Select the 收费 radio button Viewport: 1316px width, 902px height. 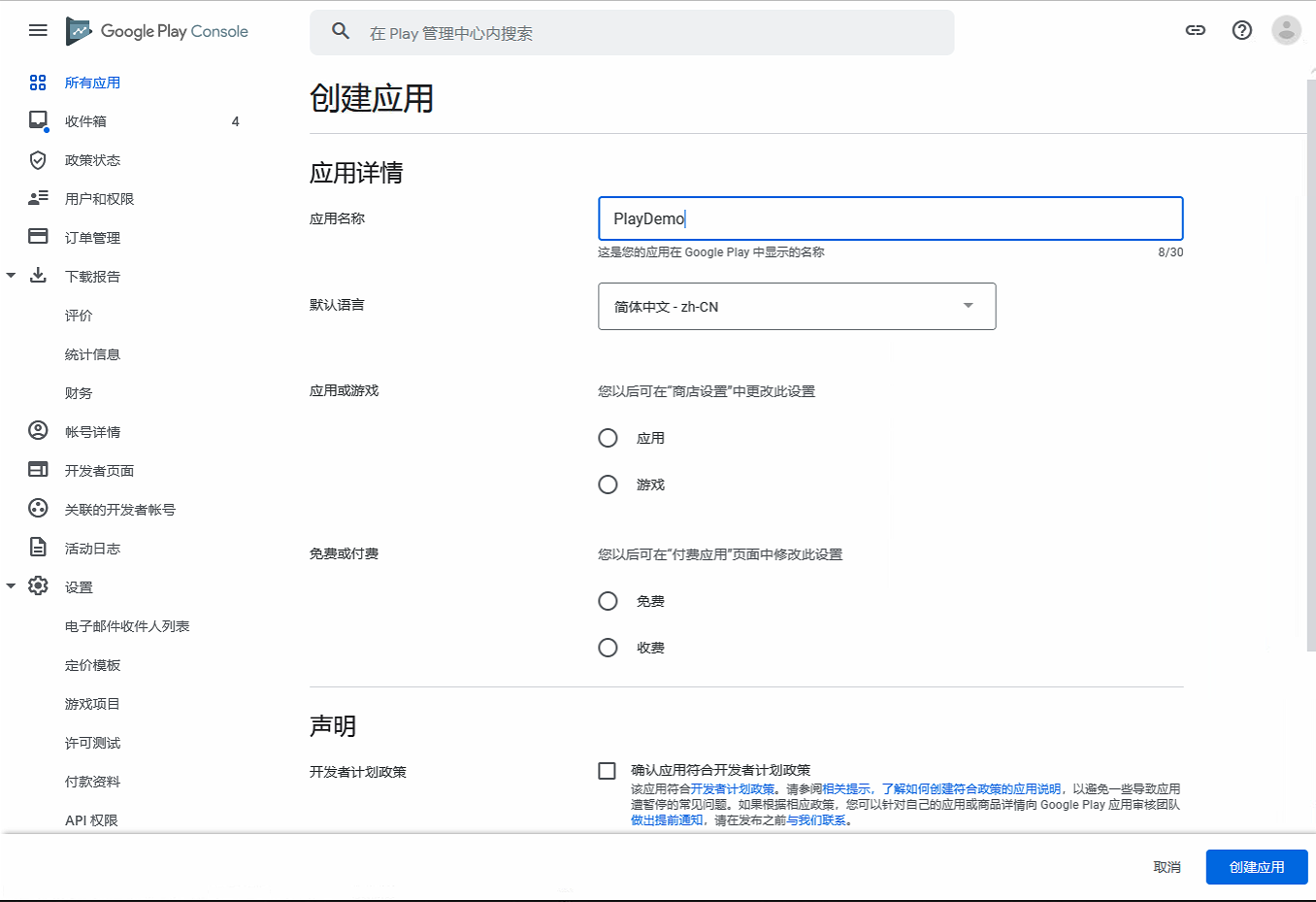coord(608,648)
